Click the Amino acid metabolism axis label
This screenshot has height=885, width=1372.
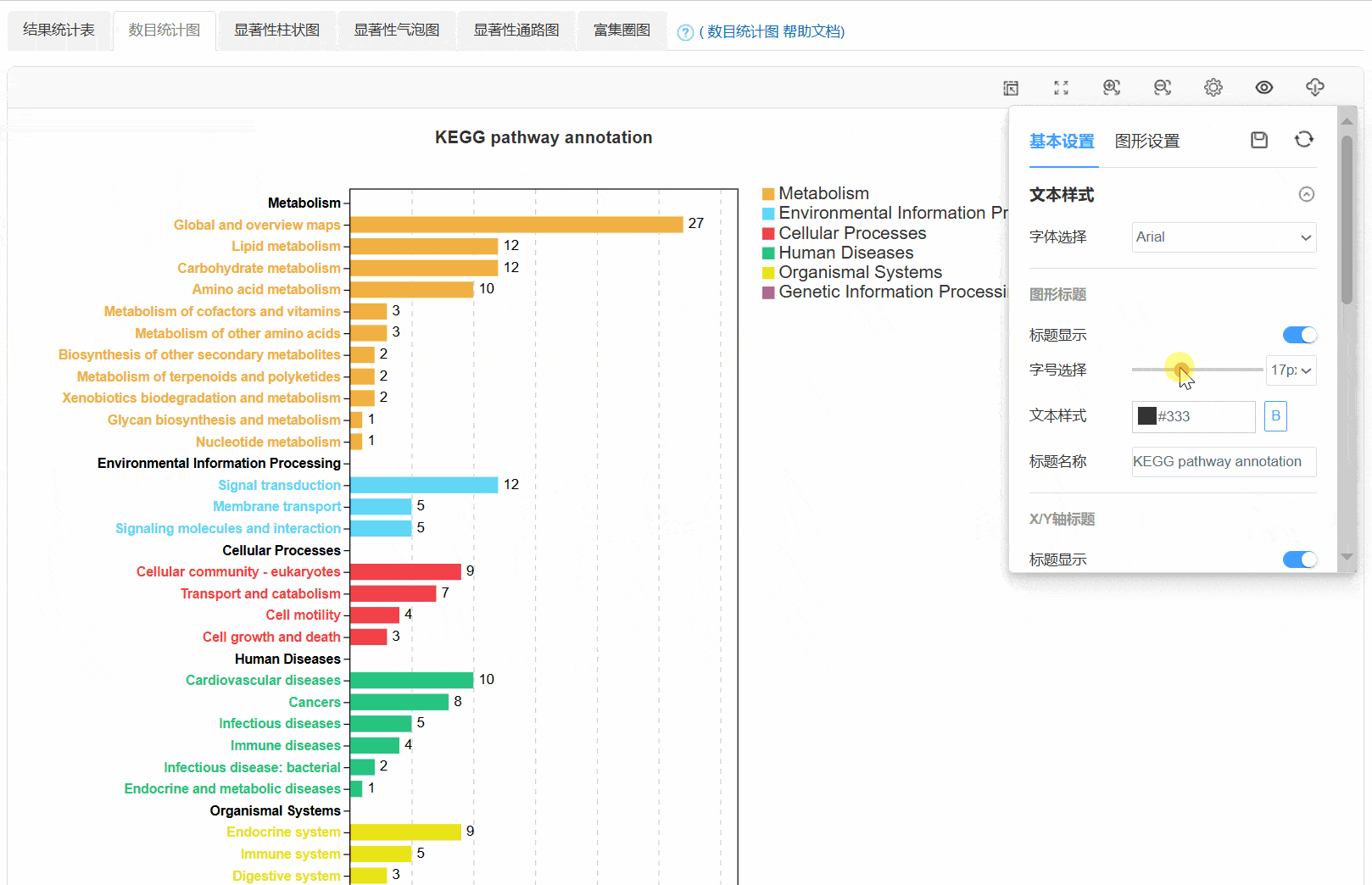(266, 289)
